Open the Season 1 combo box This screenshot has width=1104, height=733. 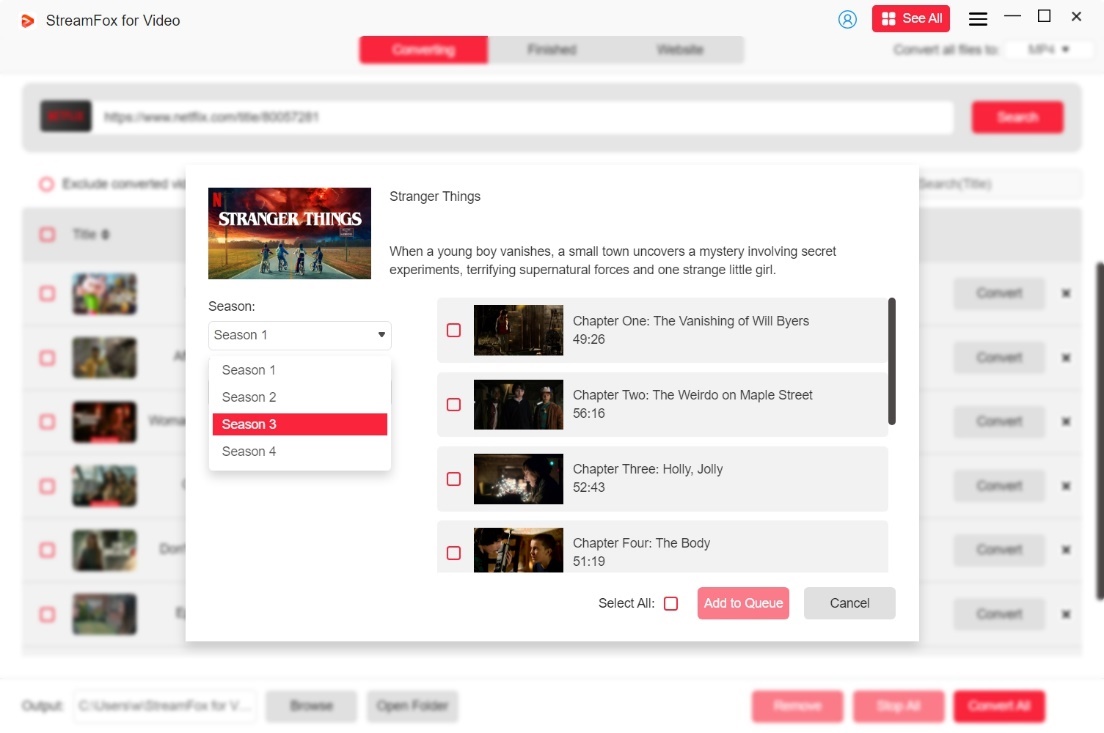coord(300,335)
